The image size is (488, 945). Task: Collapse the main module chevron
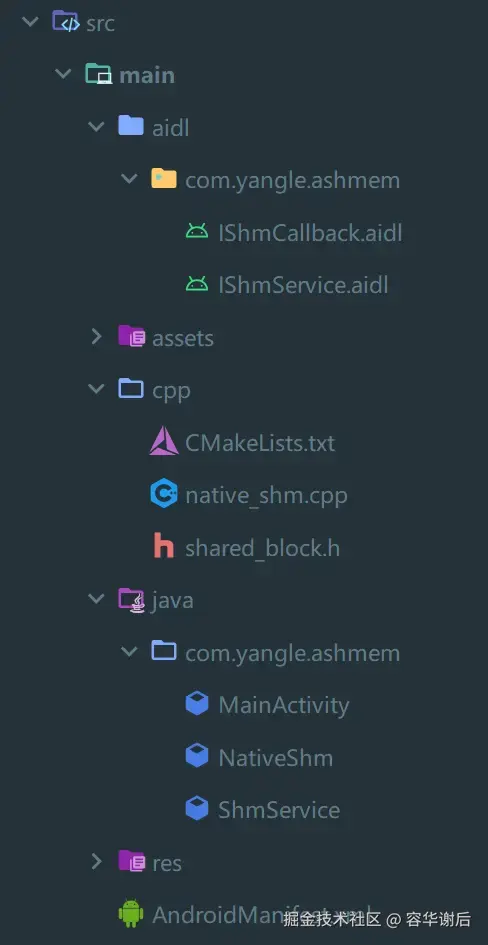pos(63,75)
